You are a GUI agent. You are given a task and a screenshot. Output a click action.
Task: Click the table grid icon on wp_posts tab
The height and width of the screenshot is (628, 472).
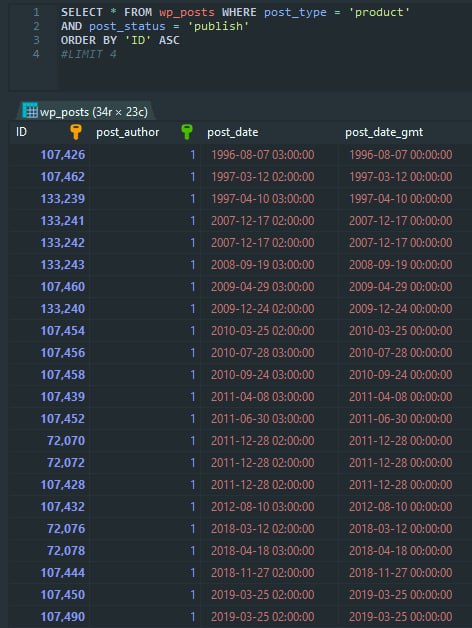pos(30,111)
